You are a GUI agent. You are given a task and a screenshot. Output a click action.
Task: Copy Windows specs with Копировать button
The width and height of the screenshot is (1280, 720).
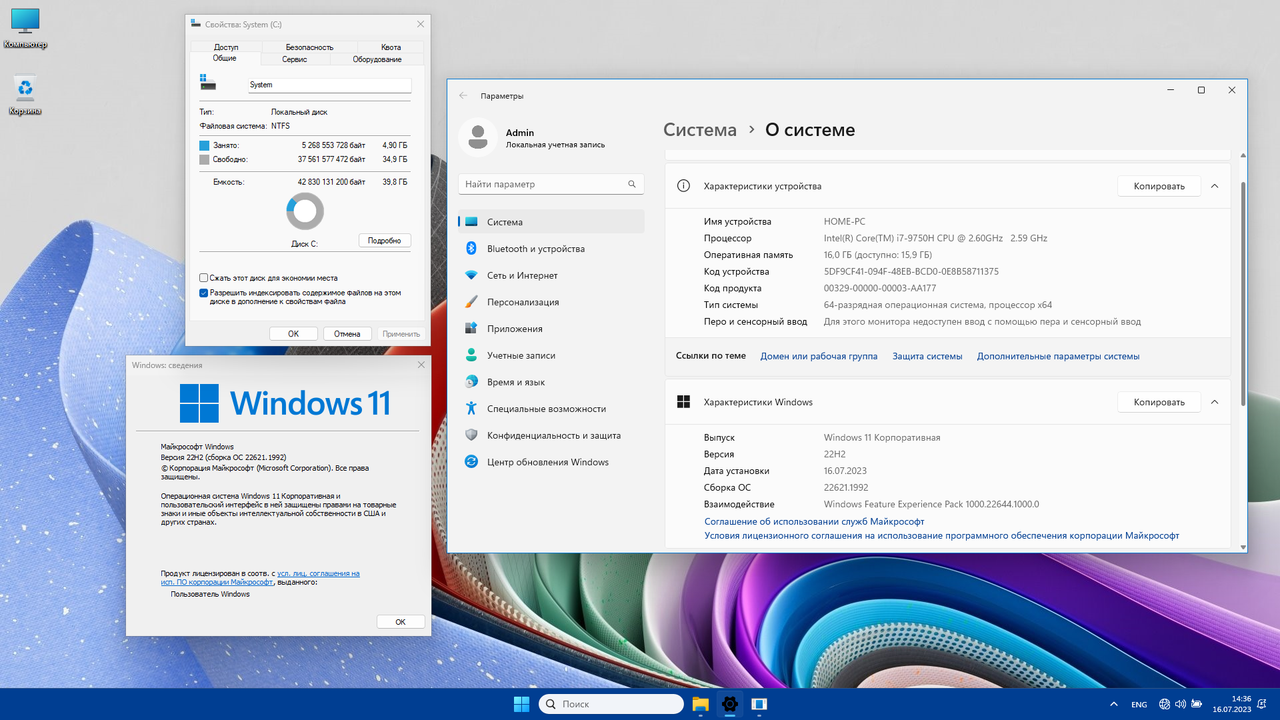(1158, 402)
